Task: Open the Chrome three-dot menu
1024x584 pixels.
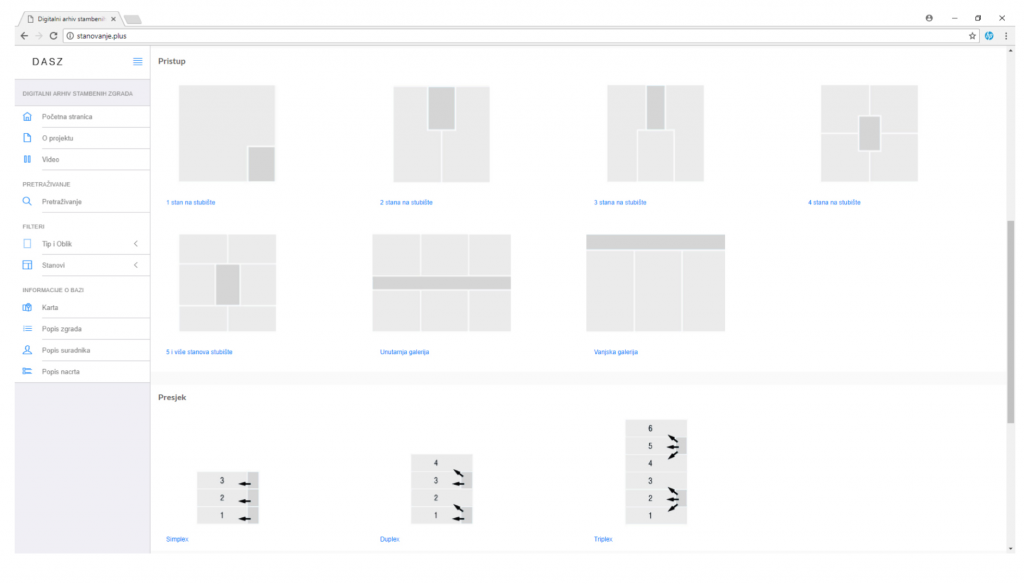Action: 1006,36
